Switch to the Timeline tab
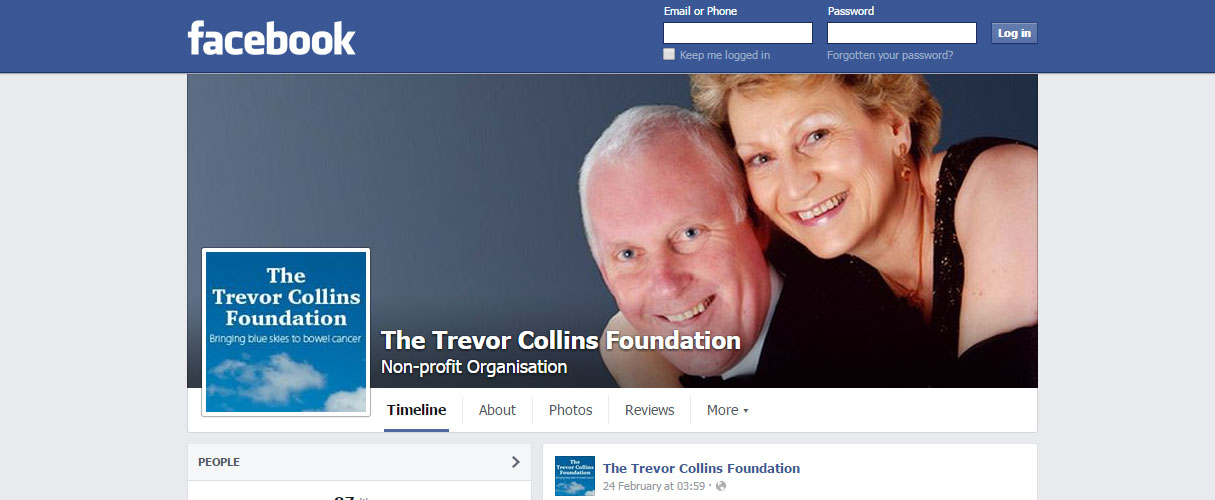 (x=416, y=410)
